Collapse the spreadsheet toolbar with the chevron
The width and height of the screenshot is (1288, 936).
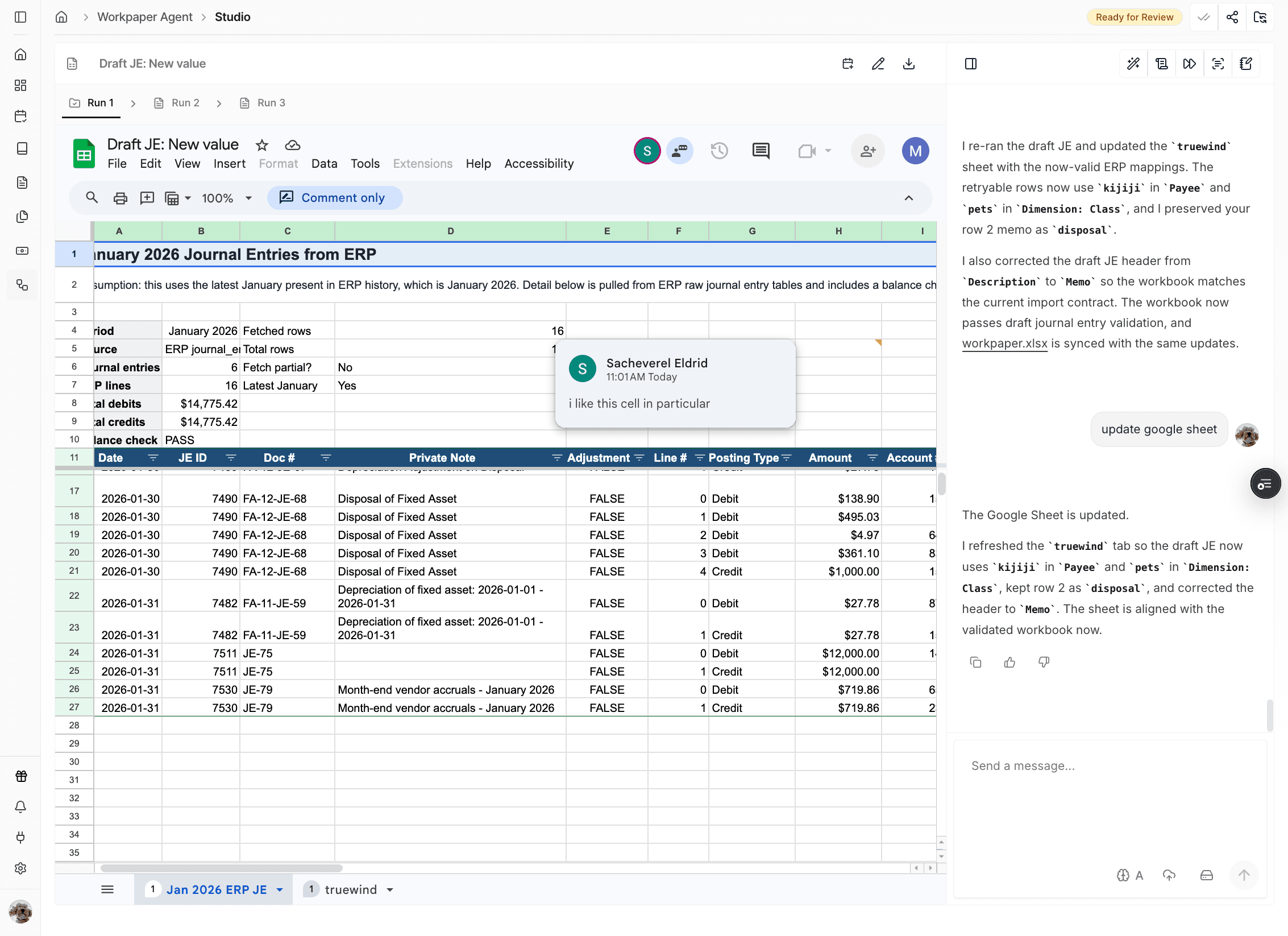click(x=908, y=197)
